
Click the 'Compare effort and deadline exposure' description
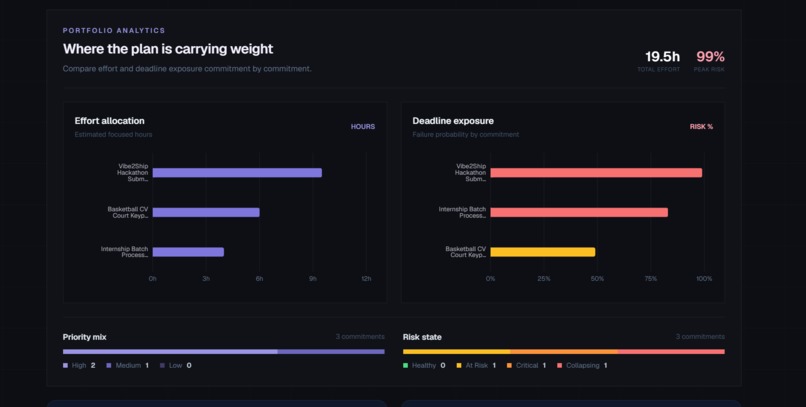pyautogui.click(x=187, y=68)
